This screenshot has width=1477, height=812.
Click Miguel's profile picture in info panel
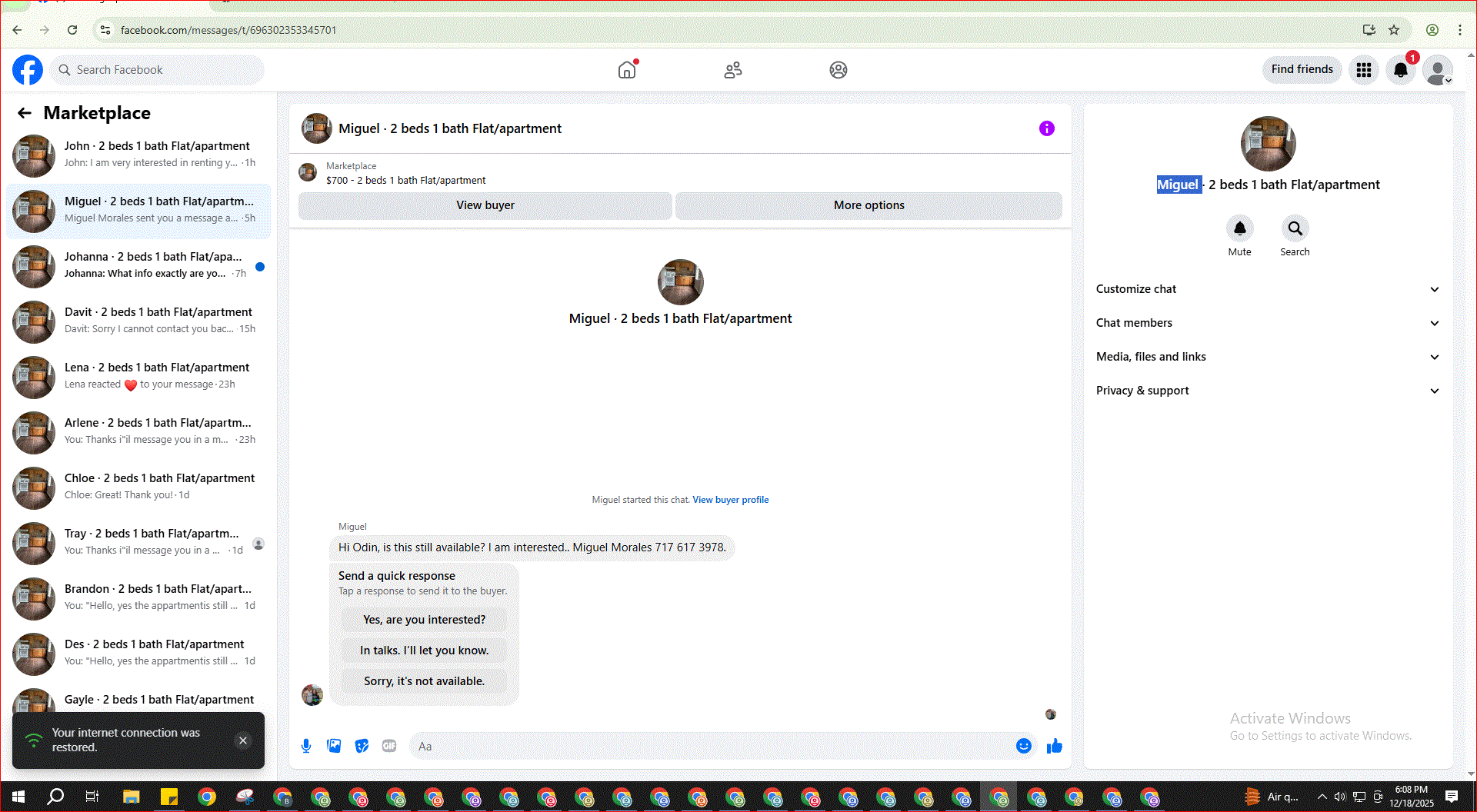click(1268, 144)
